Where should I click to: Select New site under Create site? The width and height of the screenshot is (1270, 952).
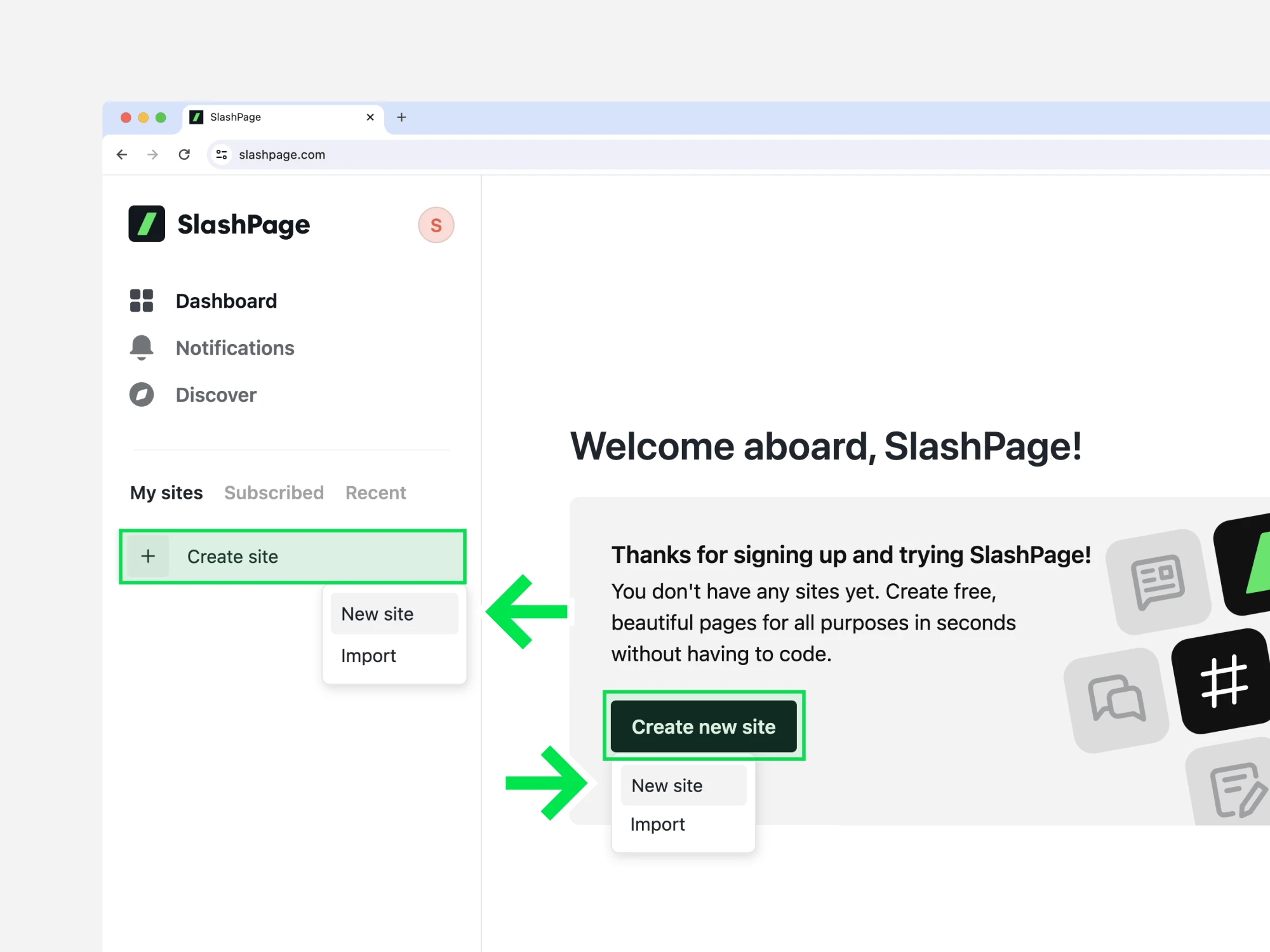pos(394,614)
